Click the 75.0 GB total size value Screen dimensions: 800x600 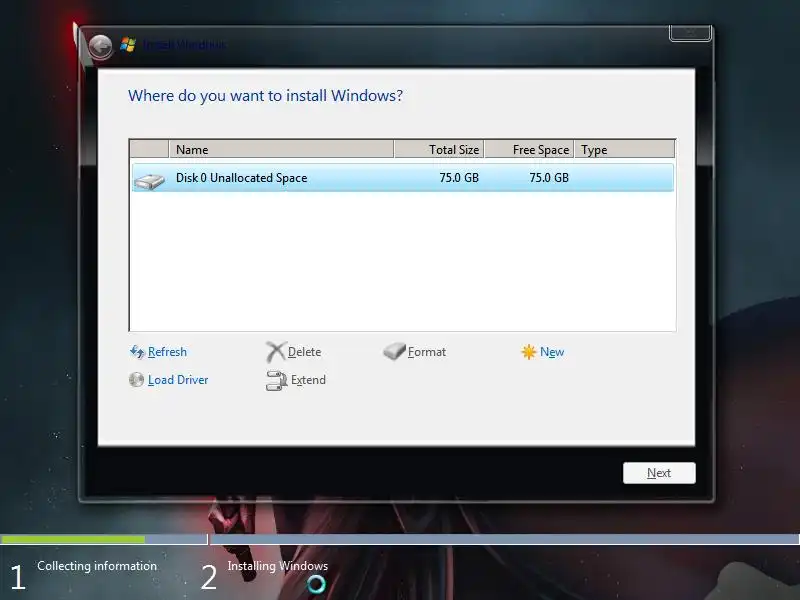pyautogui.click(x=459, y=178)
